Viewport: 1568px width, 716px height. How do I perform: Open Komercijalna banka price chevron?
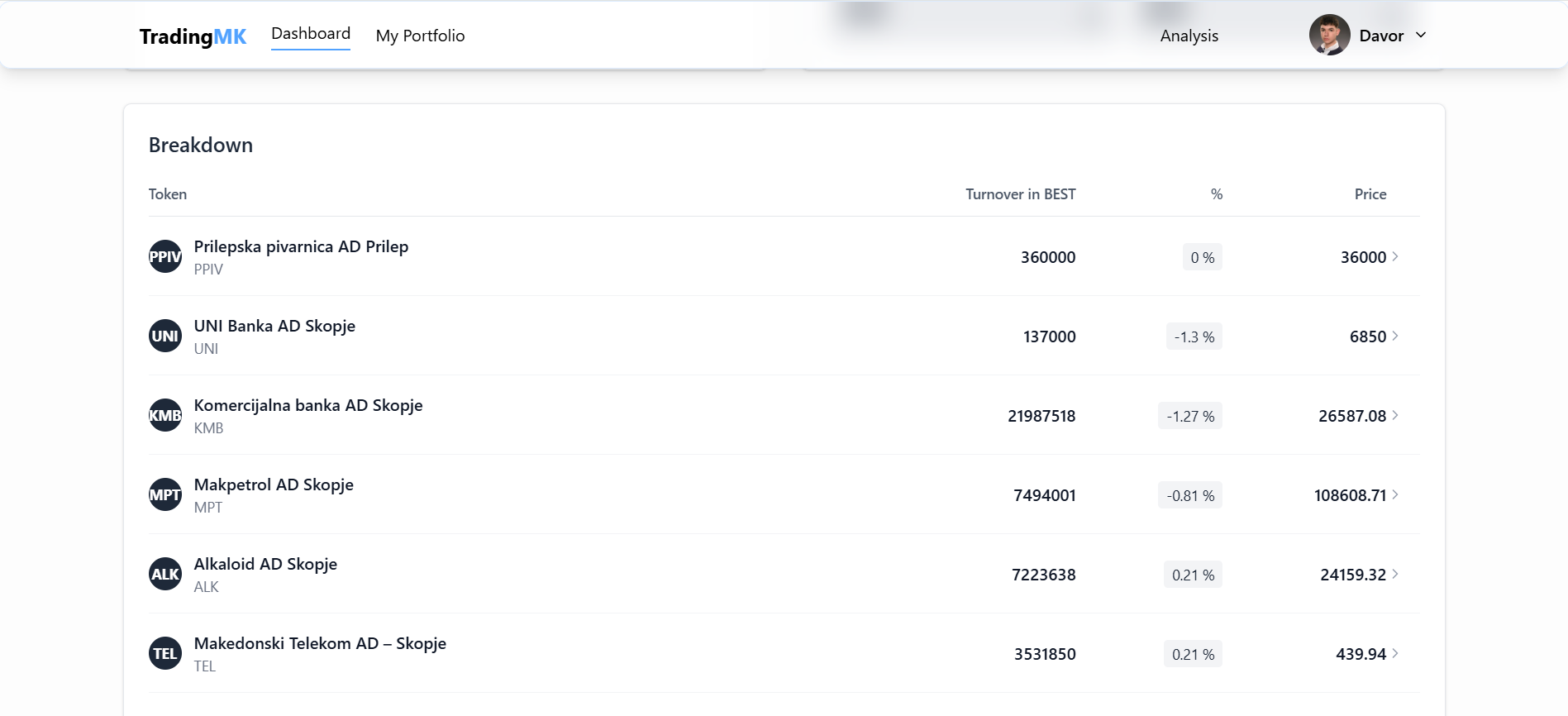[1395, 415]
